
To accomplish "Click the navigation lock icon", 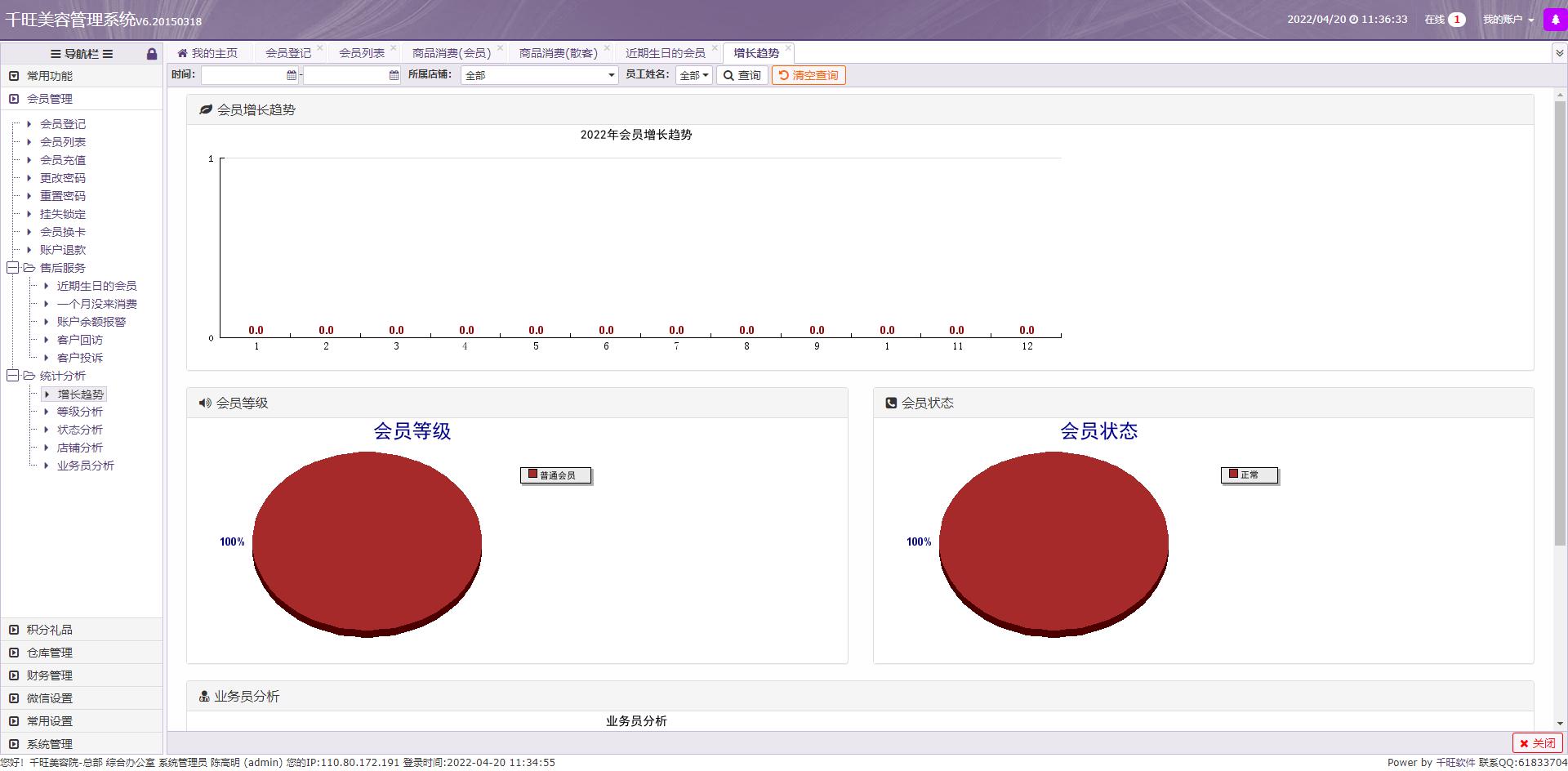I will pyautogui.click(x=152, y=54).
